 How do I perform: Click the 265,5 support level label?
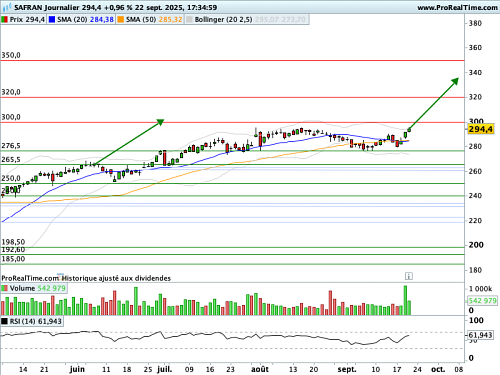[x=11, y=160]
